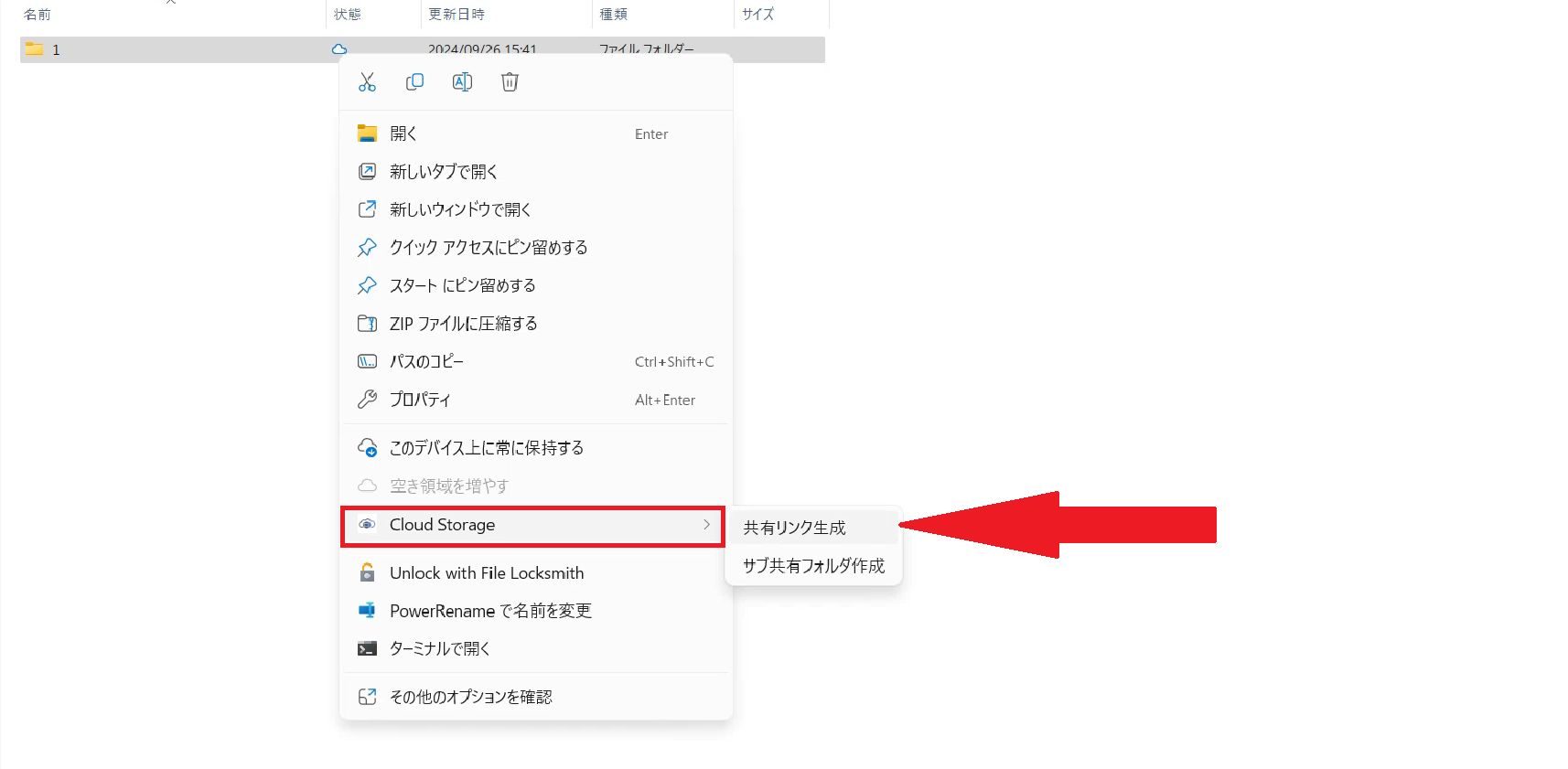Click the icon beside その他のオプションを確認

[367, 697]
